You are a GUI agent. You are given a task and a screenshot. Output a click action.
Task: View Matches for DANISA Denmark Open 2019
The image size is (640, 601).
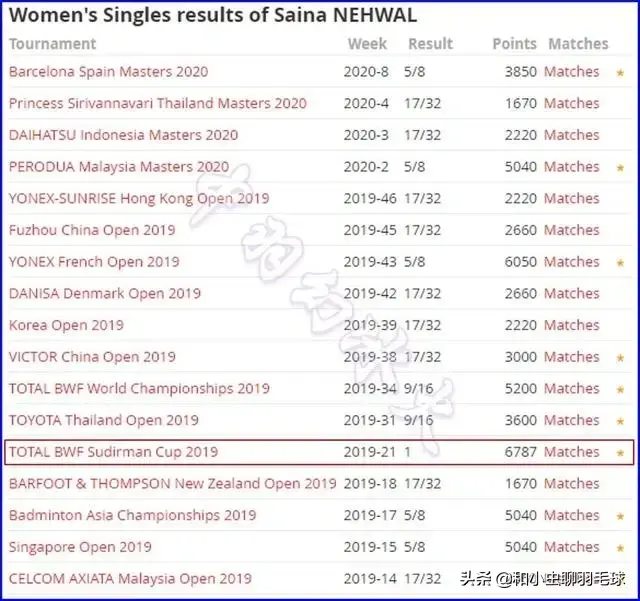pyautogui.click(x=572, y=293)
